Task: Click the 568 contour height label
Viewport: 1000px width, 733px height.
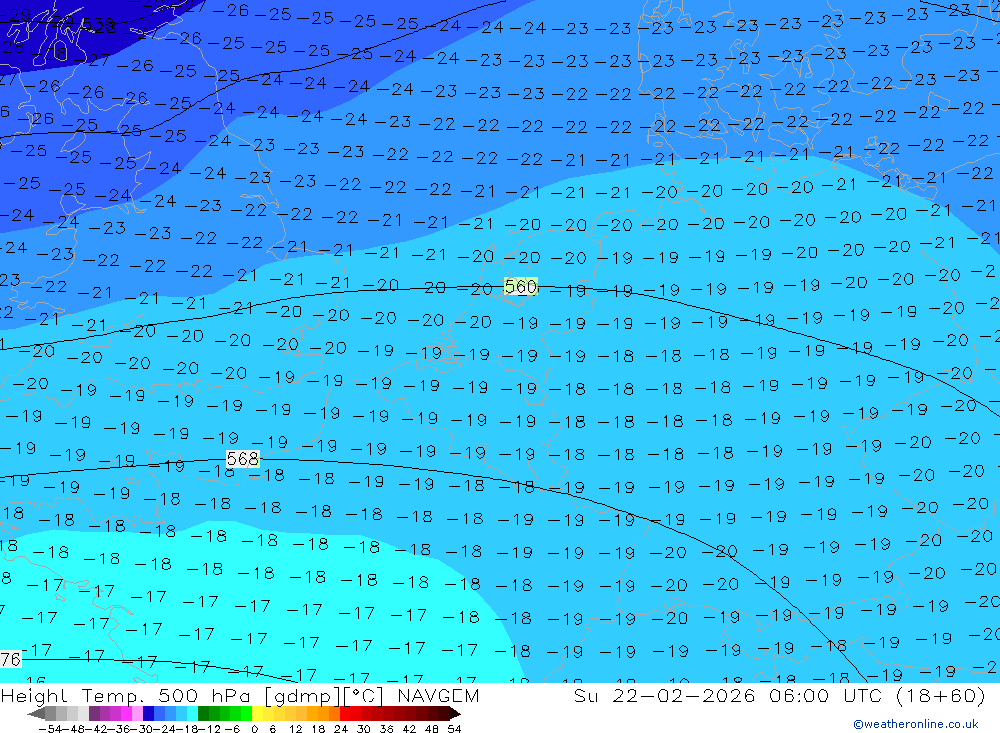Action: tap(242, 459)
